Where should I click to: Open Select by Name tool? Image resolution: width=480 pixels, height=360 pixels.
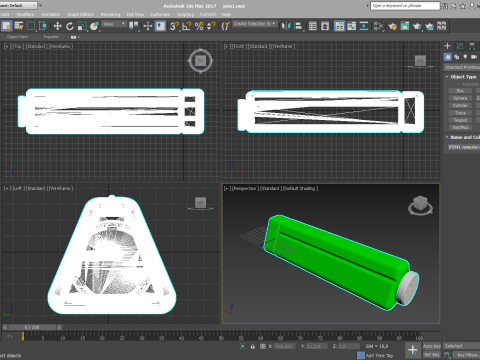19,26
